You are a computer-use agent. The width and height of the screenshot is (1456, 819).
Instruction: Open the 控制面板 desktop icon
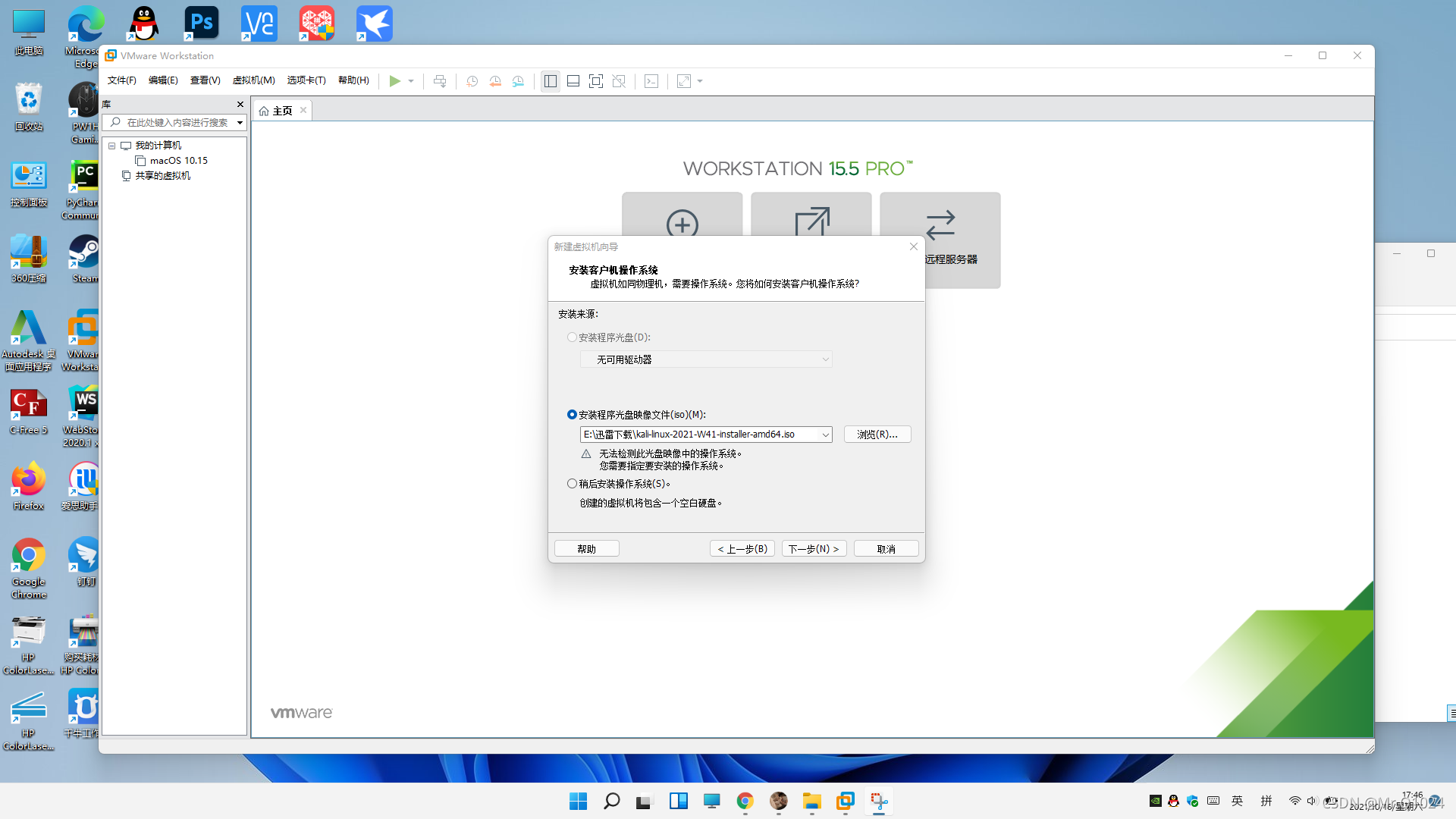click(28, 184)
